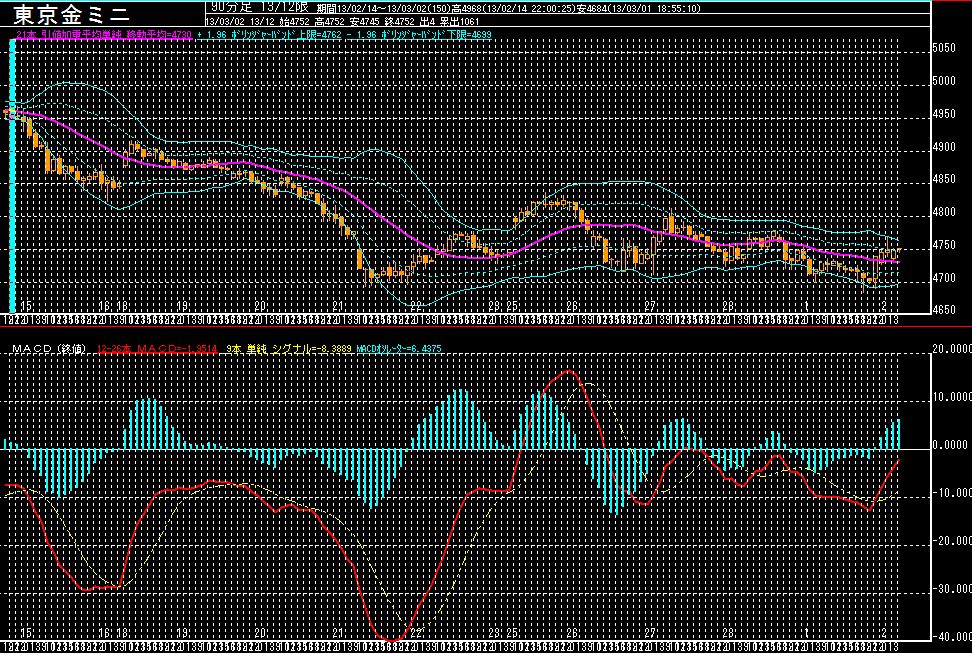
Task: Click the cyan bar at chart's left edge
Action: [12, 176]
